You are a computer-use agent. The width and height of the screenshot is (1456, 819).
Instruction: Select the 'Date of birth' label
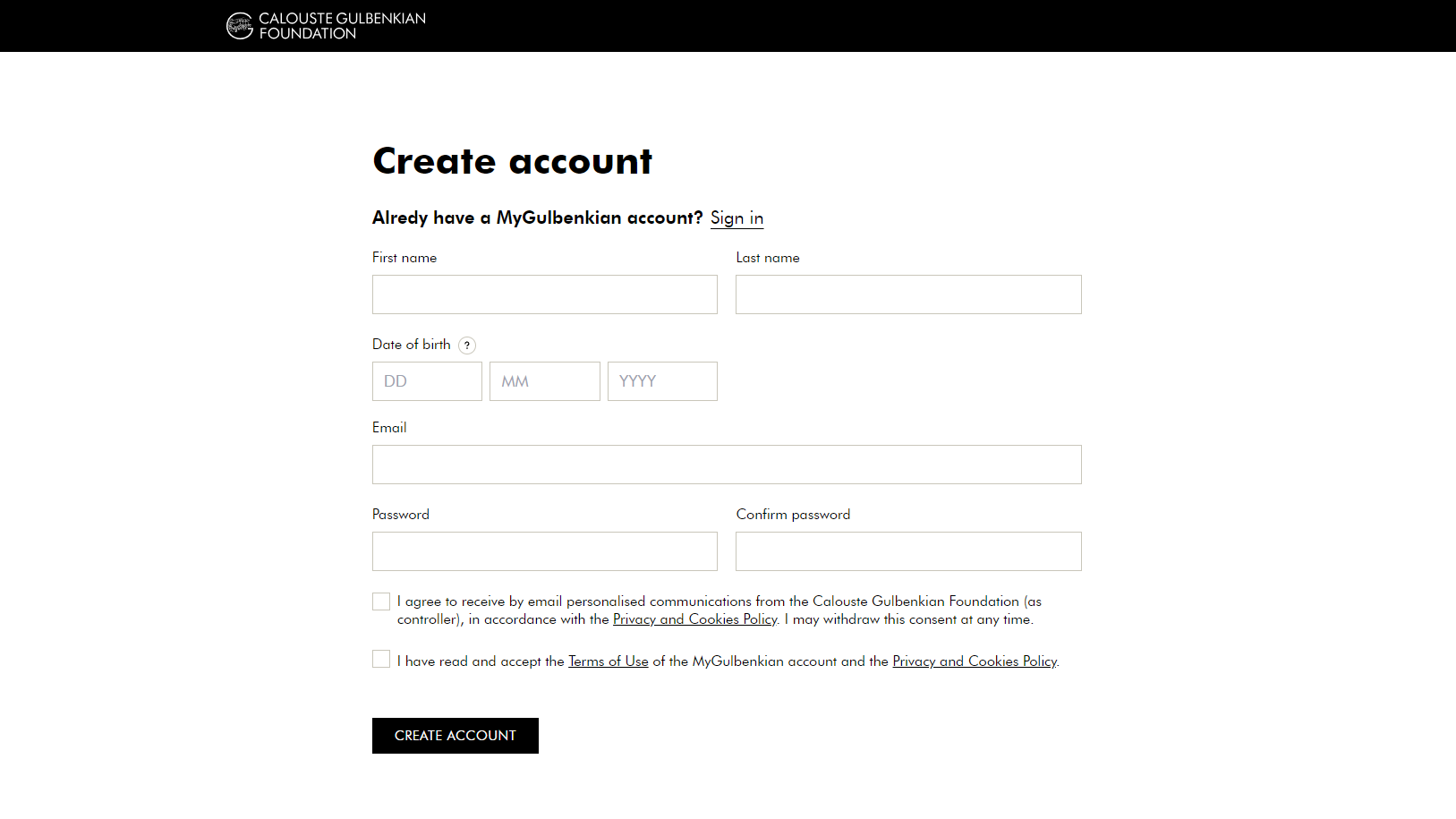[x=412, y=345]
